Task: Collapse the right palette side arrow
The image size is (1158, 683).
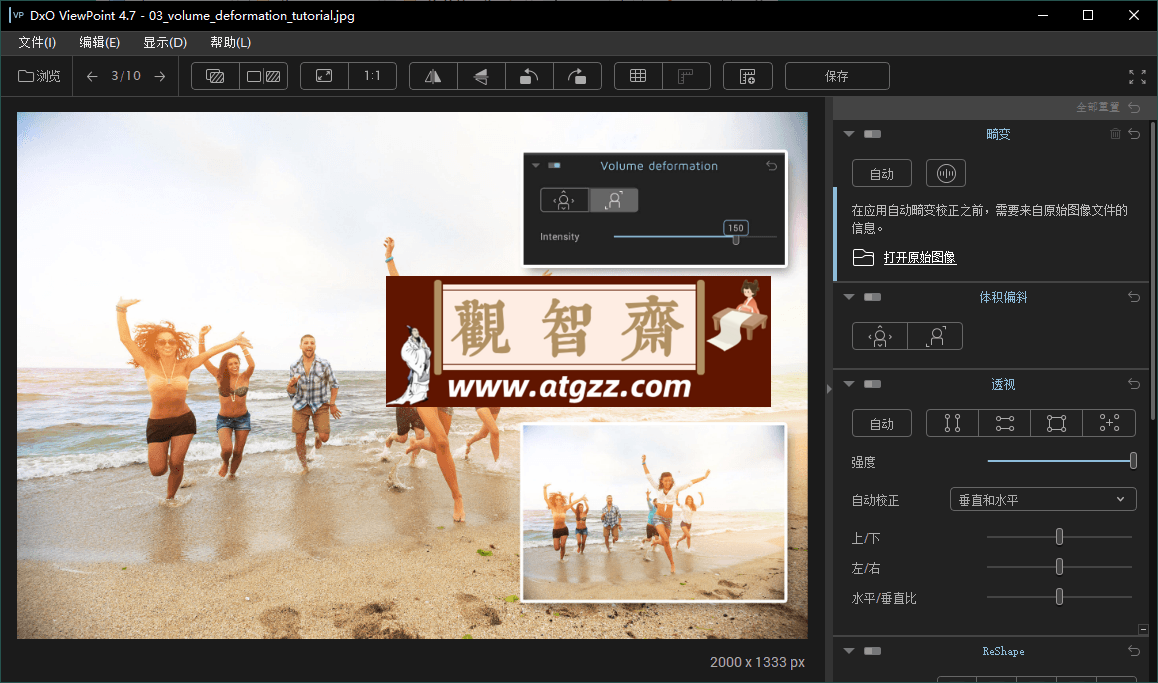Action: click(829, 388)
